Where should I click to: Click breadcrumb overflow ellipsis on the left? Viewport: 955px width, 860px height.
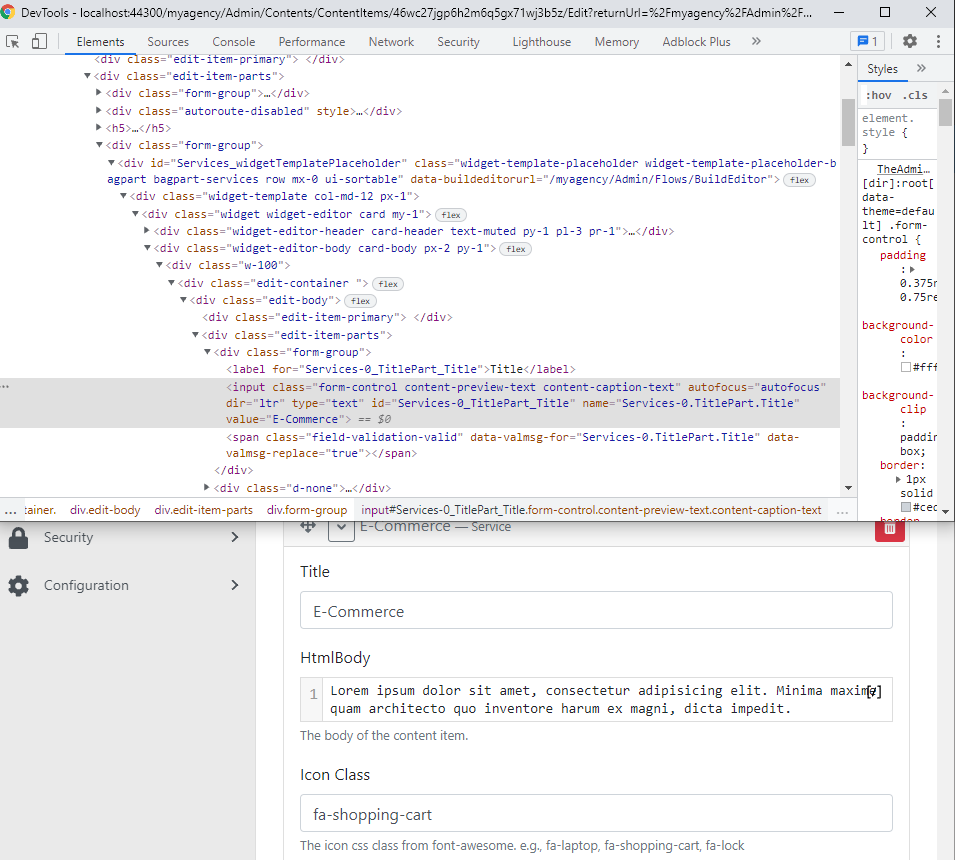point(10,510)
